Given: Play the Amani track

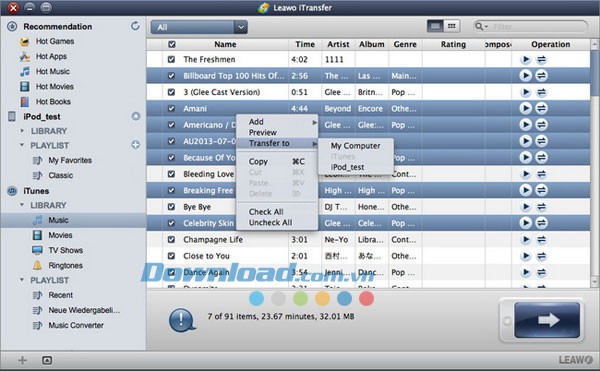Looking at the screenshot, I should tap(525, 108).
